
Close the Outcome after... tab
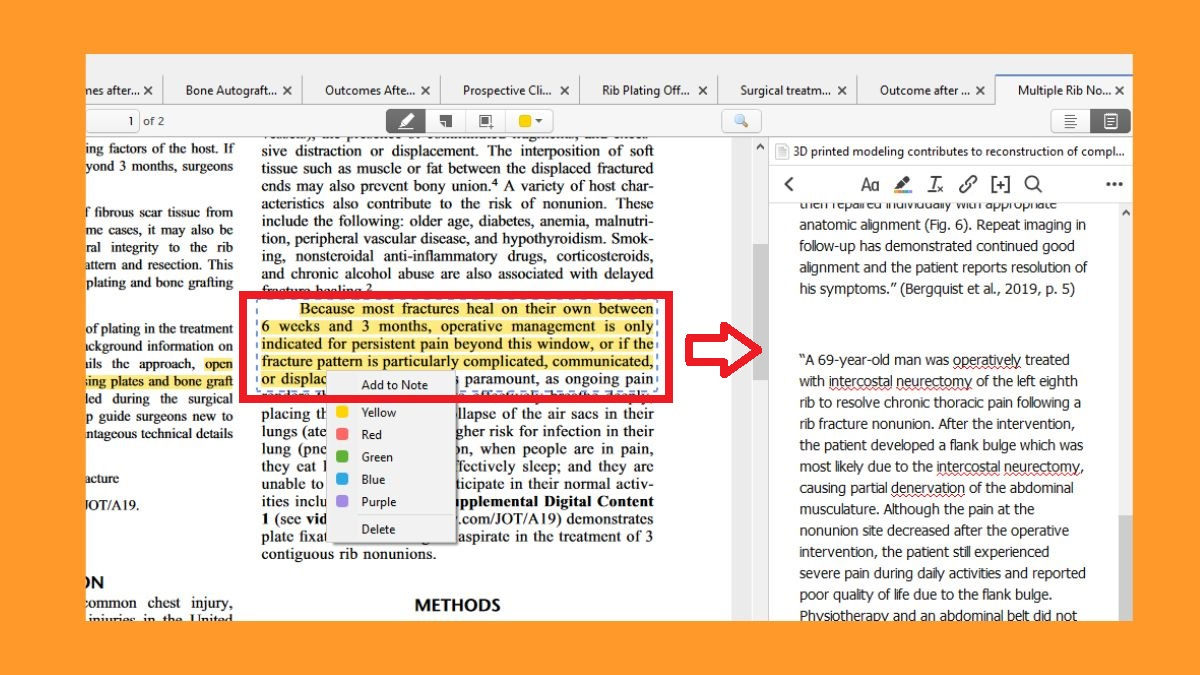(980, 90)
